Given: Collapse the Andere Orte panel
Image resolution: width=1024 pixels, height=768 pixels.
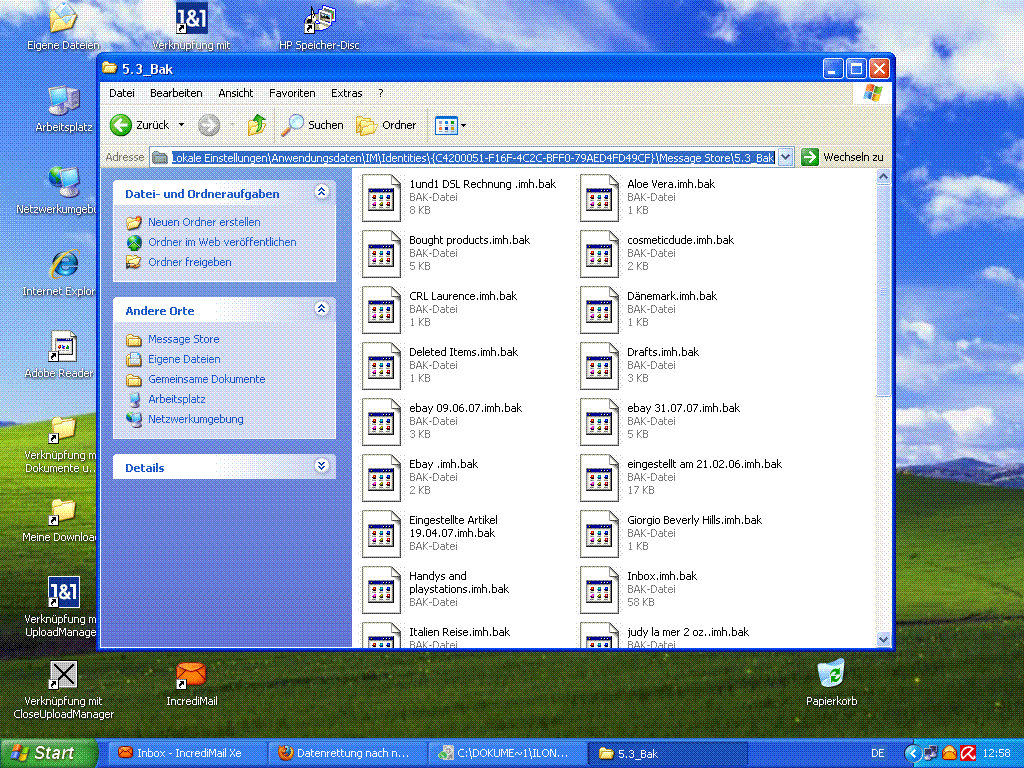Looking at the screenshot, I should (x=321, y=309).
